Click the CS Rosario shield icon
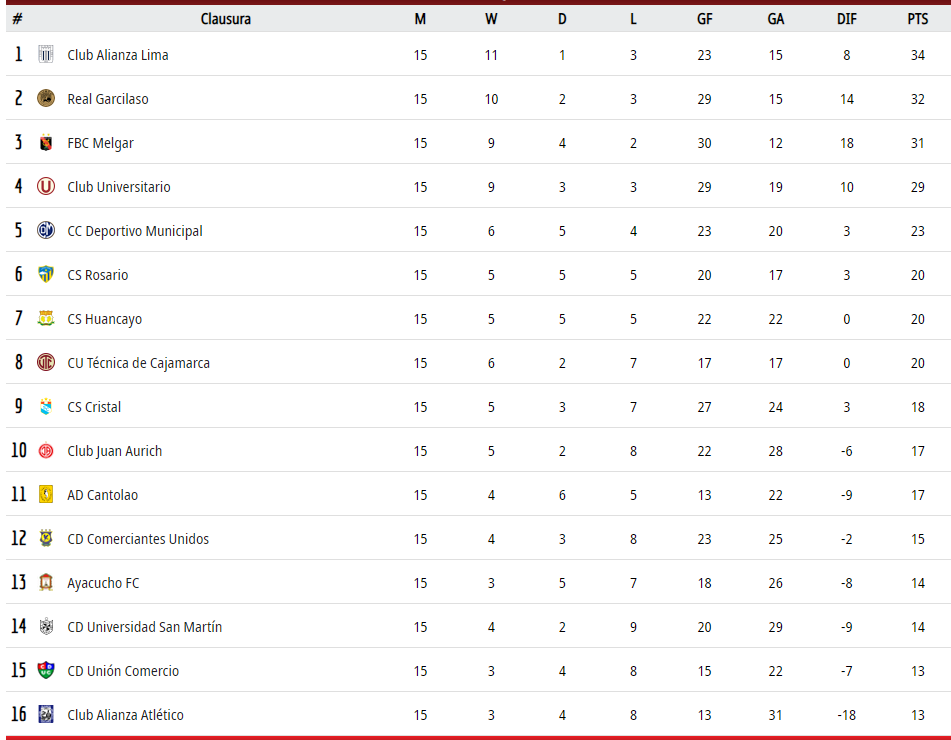 point(45,274)
